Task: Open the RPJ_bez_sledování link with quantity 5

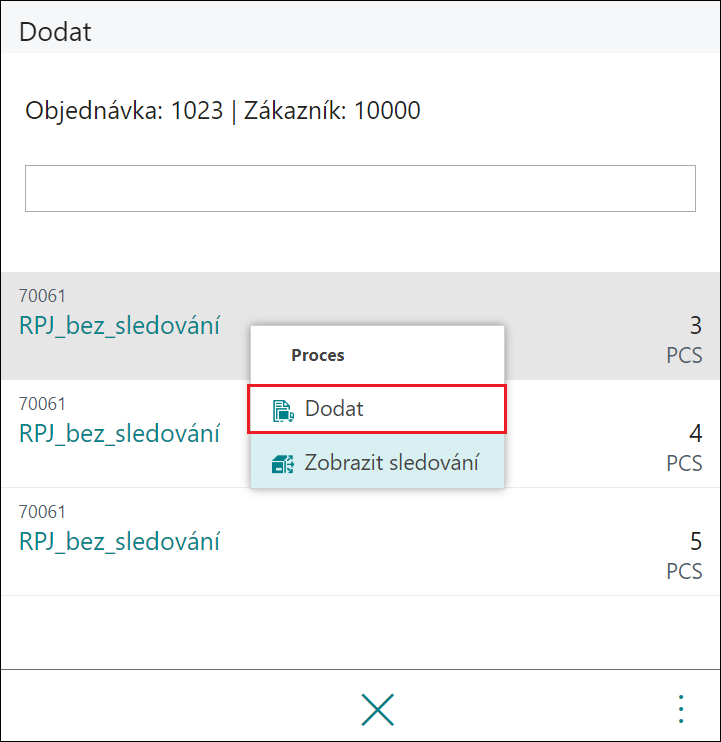Action: pos(119,541)
